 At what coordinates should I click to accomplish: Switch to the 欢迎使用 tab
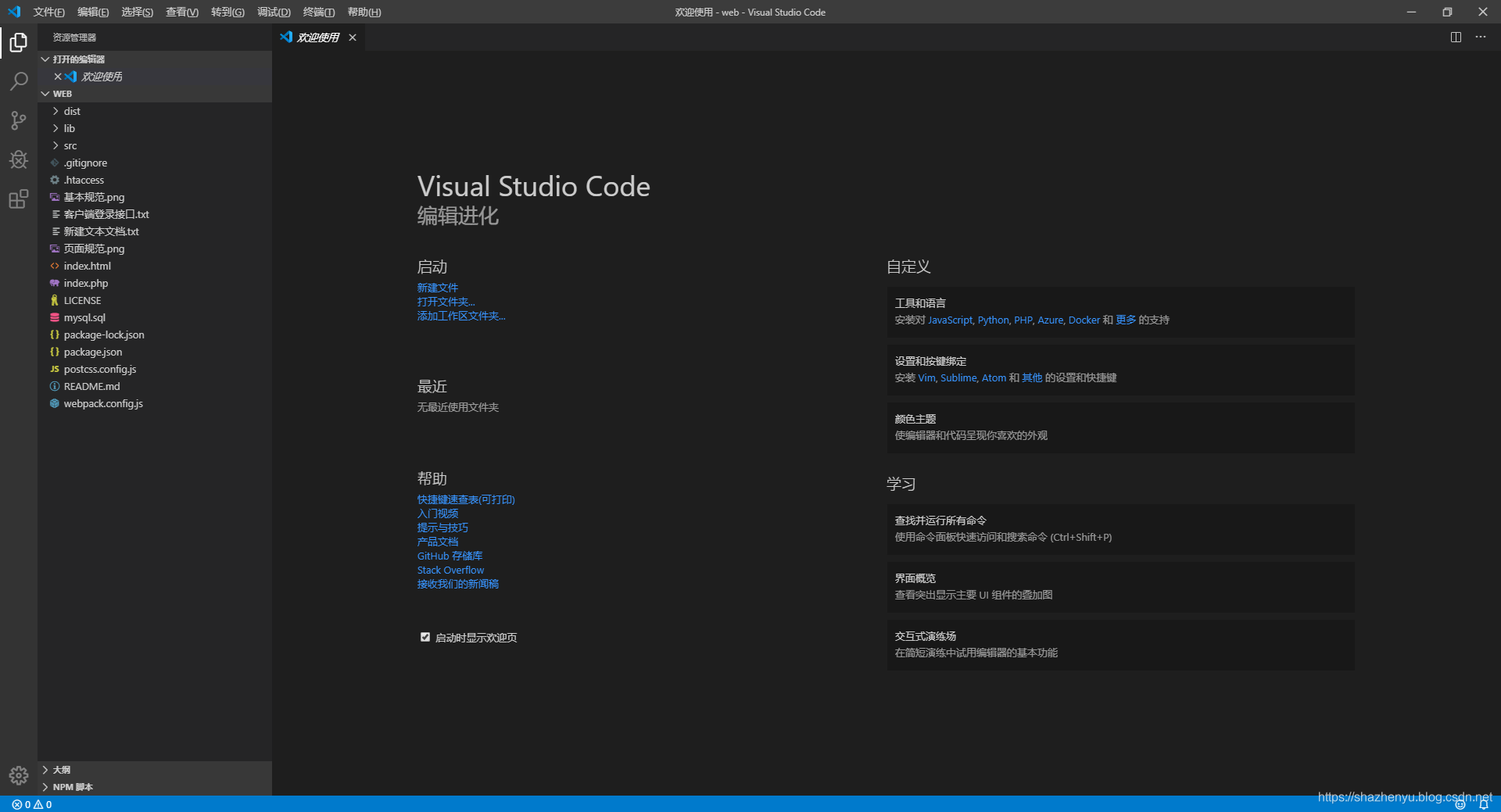point(316,37)
